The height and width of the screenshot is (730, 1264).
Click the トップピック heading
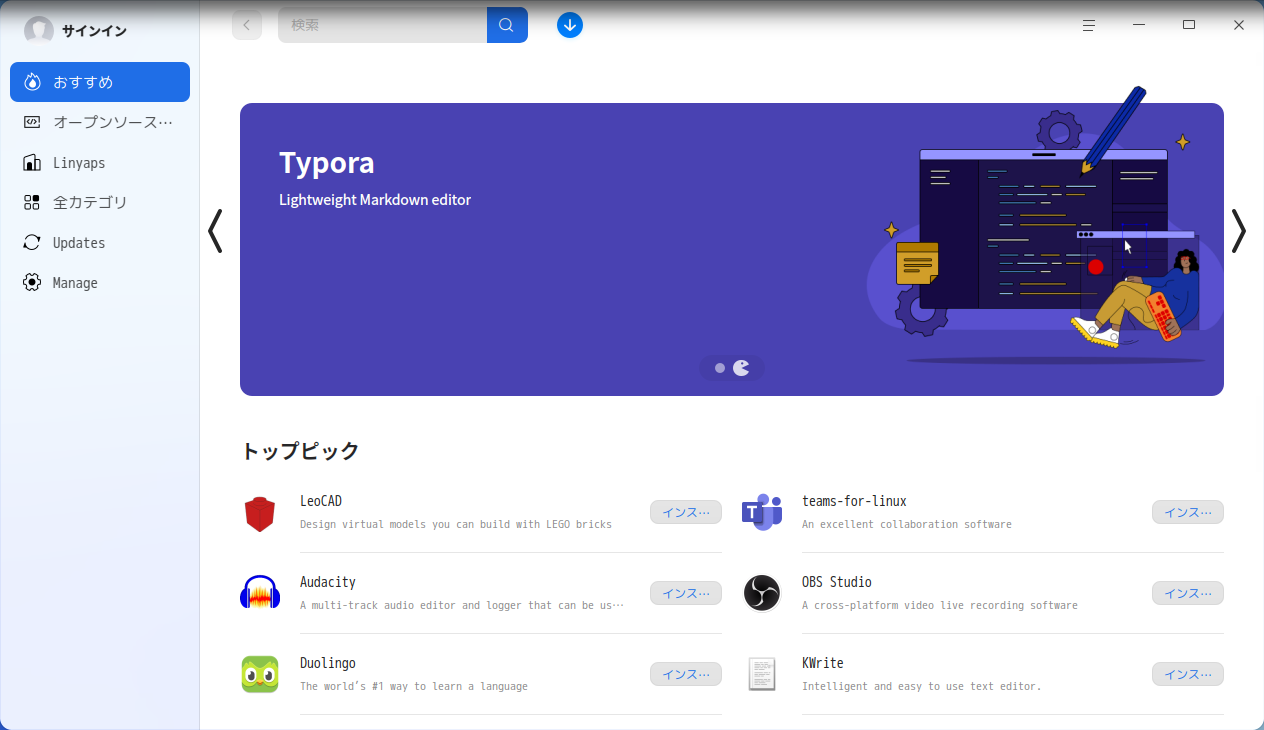pyautogui.click(x=300, y=451)
